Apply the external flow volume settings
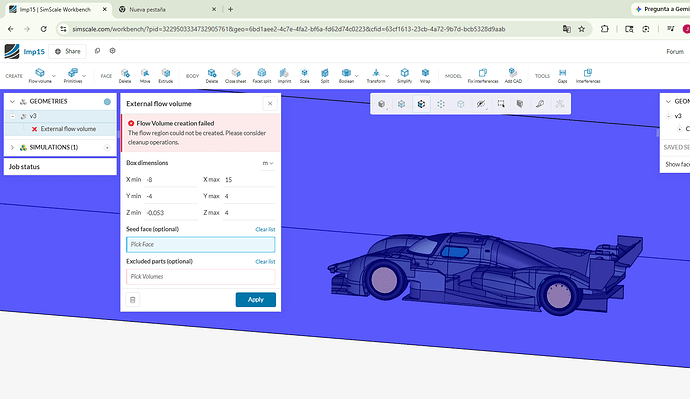The height and width of the screenshot is (399, 690). (256, 300)
